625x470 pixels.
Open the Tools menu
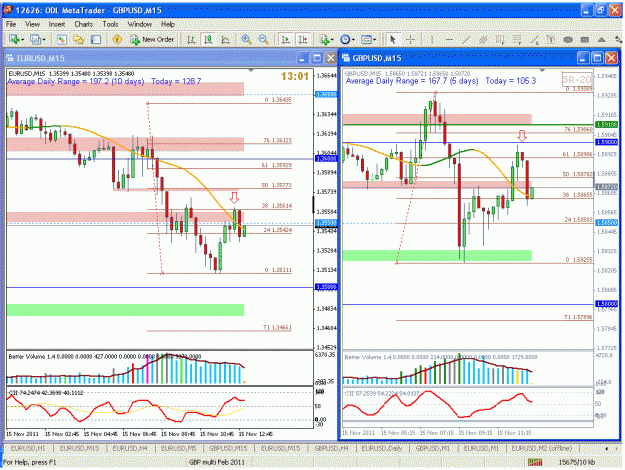[110, 24]
